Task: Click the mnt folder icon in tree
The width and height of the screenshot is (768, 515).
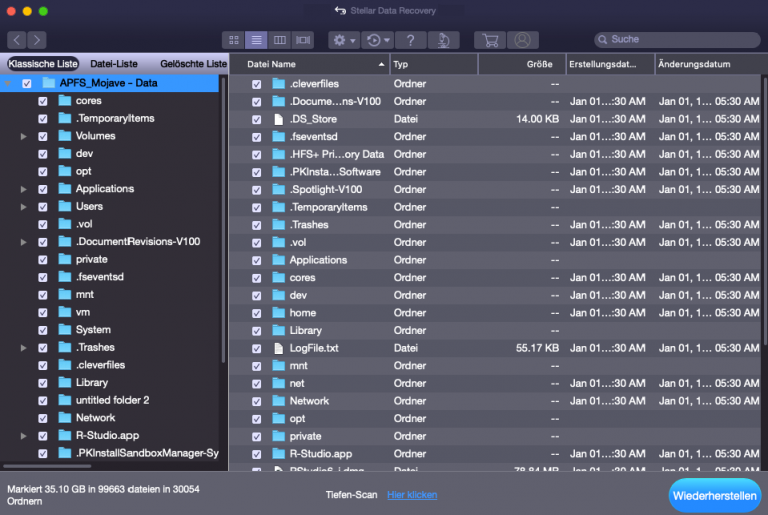Action: click(65, 294)
